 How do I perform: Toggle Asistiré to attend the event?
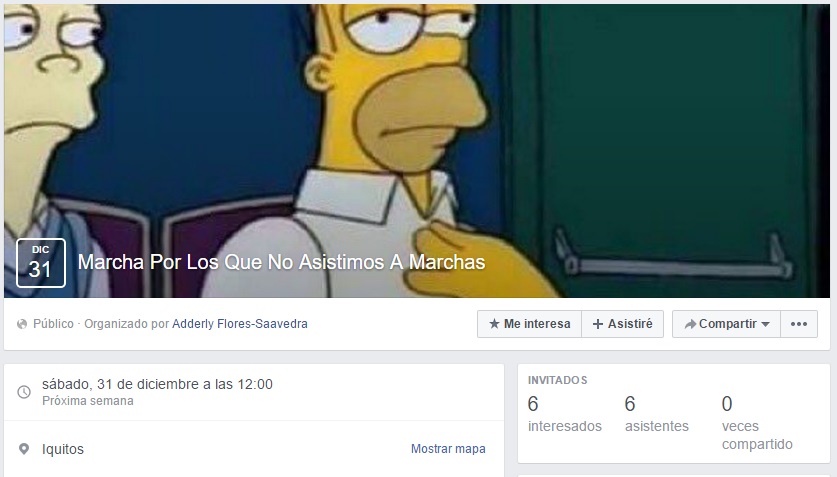(x=622, y=324)
